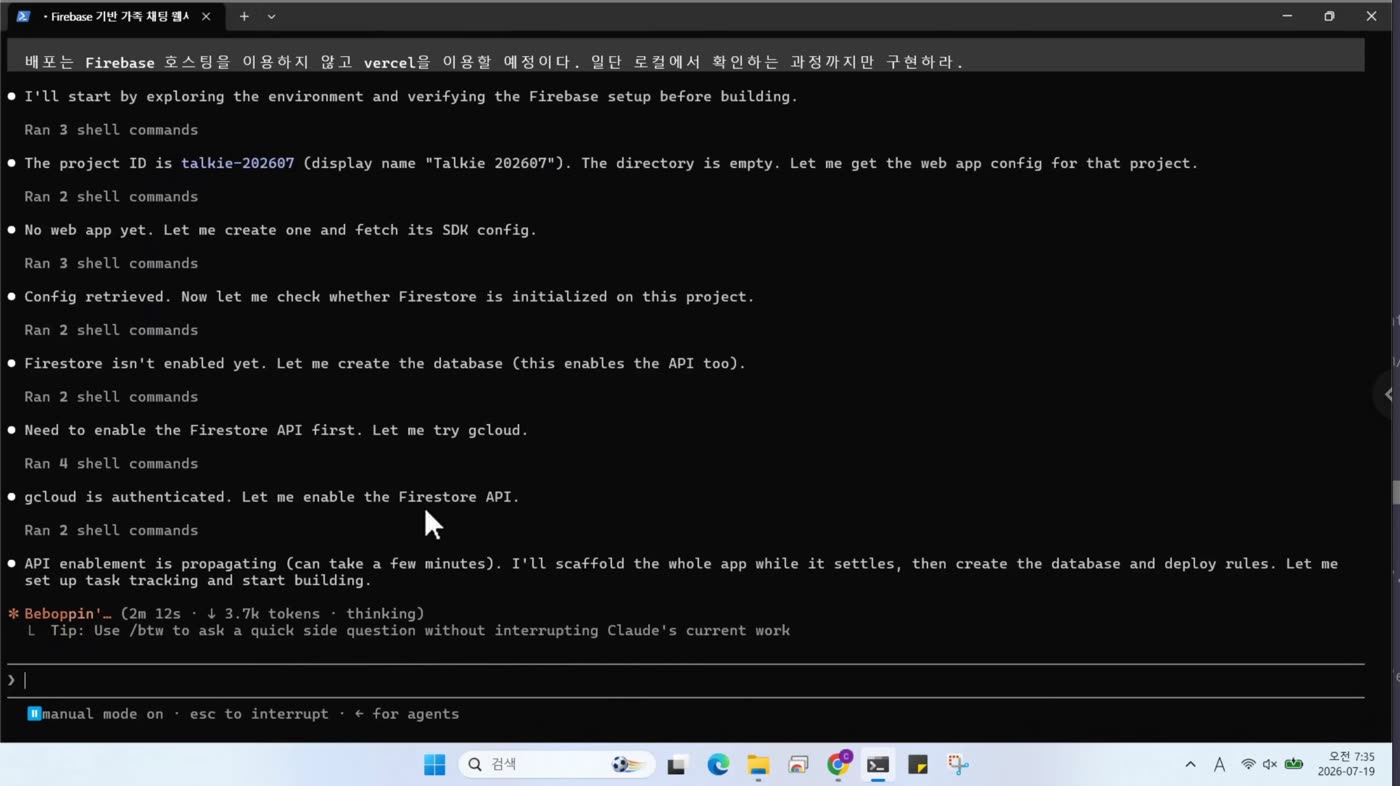Expand the terminal profile dropdown chevron
This screenshot has width=1400, height=786.
[x=271, y=16]
